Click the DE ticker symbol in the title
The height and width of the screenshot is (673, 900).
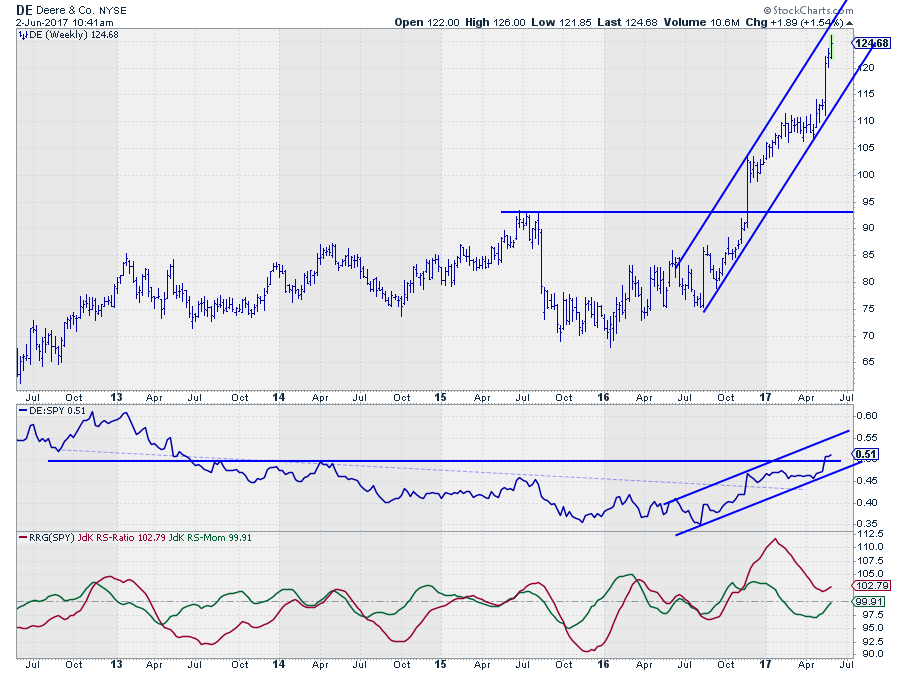point(23,8)
